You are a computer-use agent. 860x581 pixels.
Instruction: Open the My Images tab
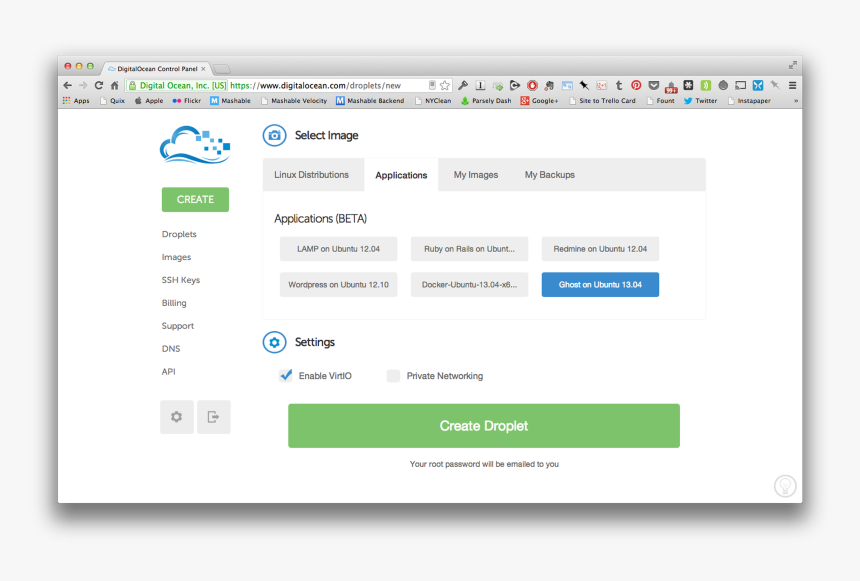[x=476, y=174]
